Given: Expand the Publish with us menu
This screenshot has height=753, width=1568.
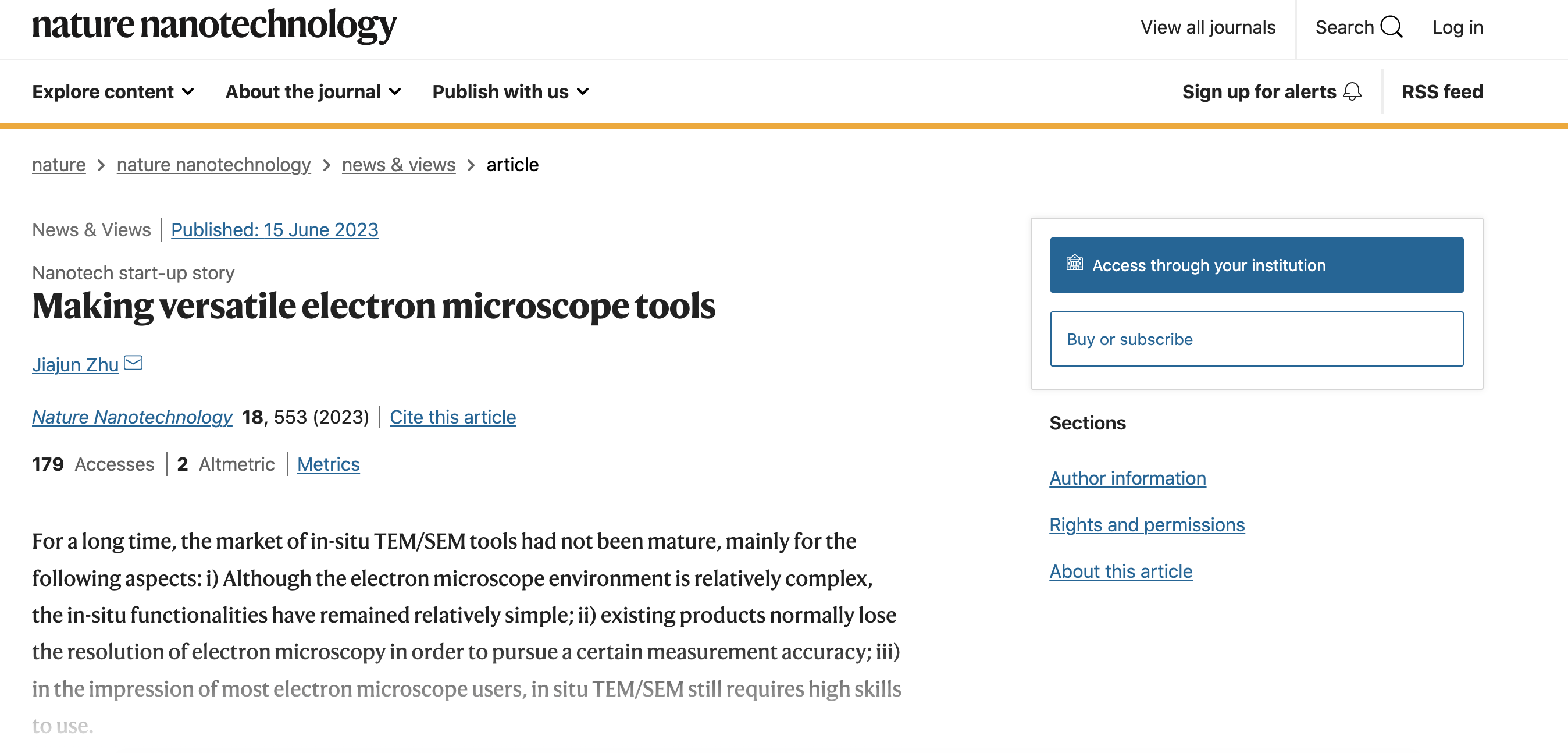Looking at the screenshot, I should tap(510, 91).
